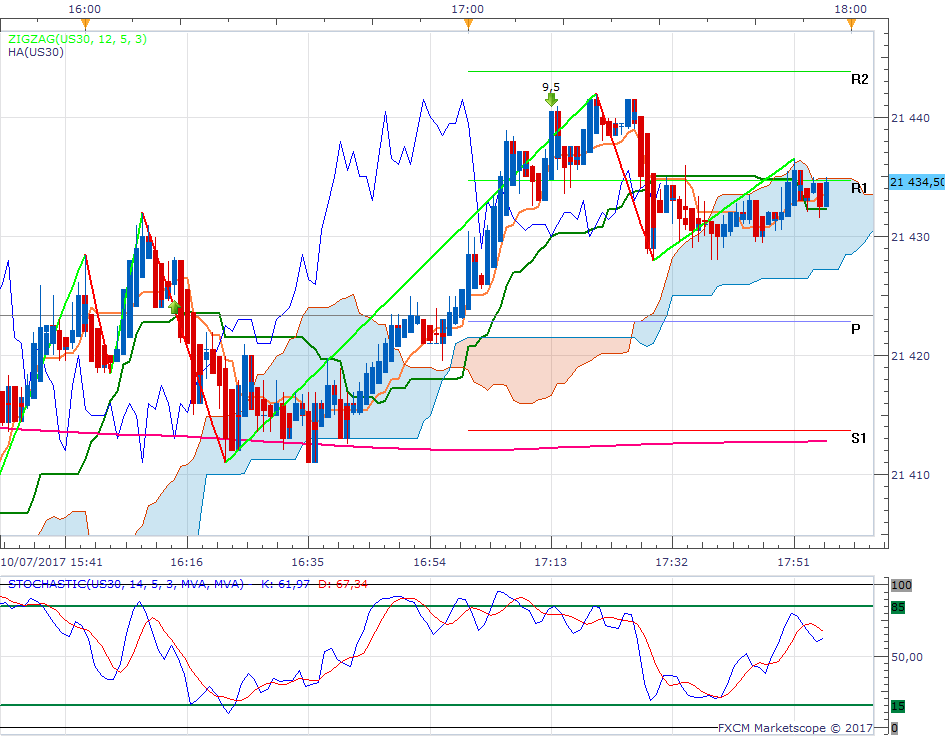946x736 pixels.
Task: Click the 16:35 time axis label
Action: pos(308,562)
